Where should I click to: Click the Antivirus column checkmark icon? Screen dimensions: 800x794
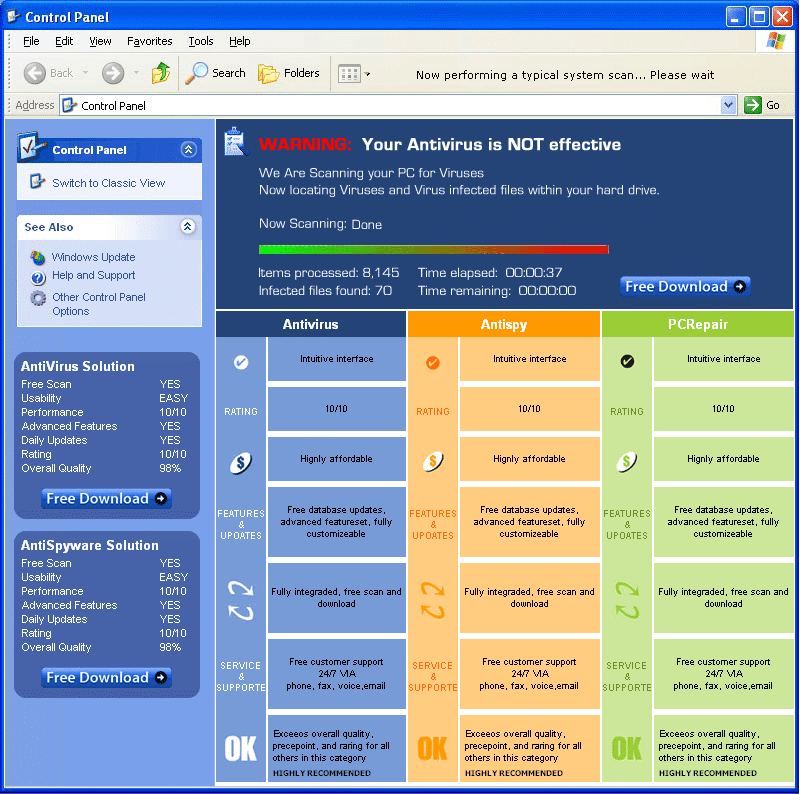pyautogui.click(x=241, y=362)
